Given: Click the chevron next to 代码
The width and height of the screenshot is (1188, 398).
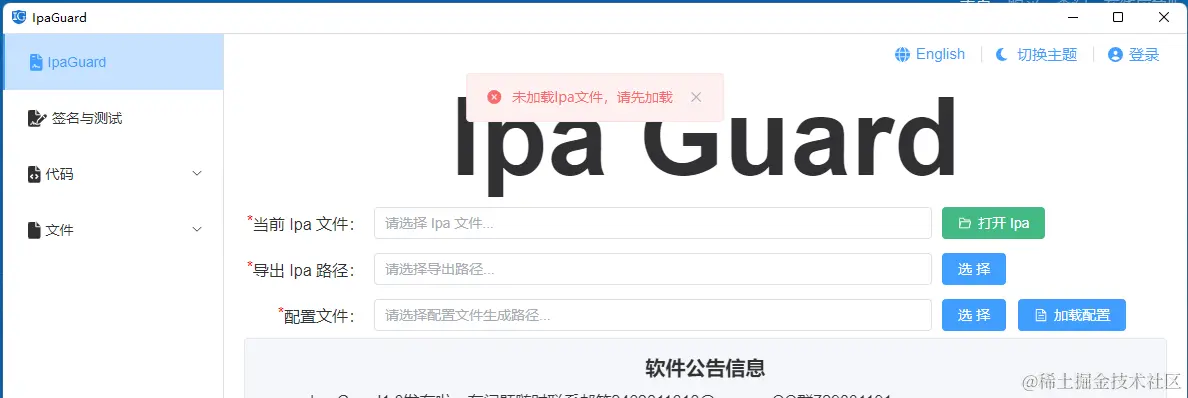Looking at the screenshot, I should pyautogui.click(x=197, y=174).
